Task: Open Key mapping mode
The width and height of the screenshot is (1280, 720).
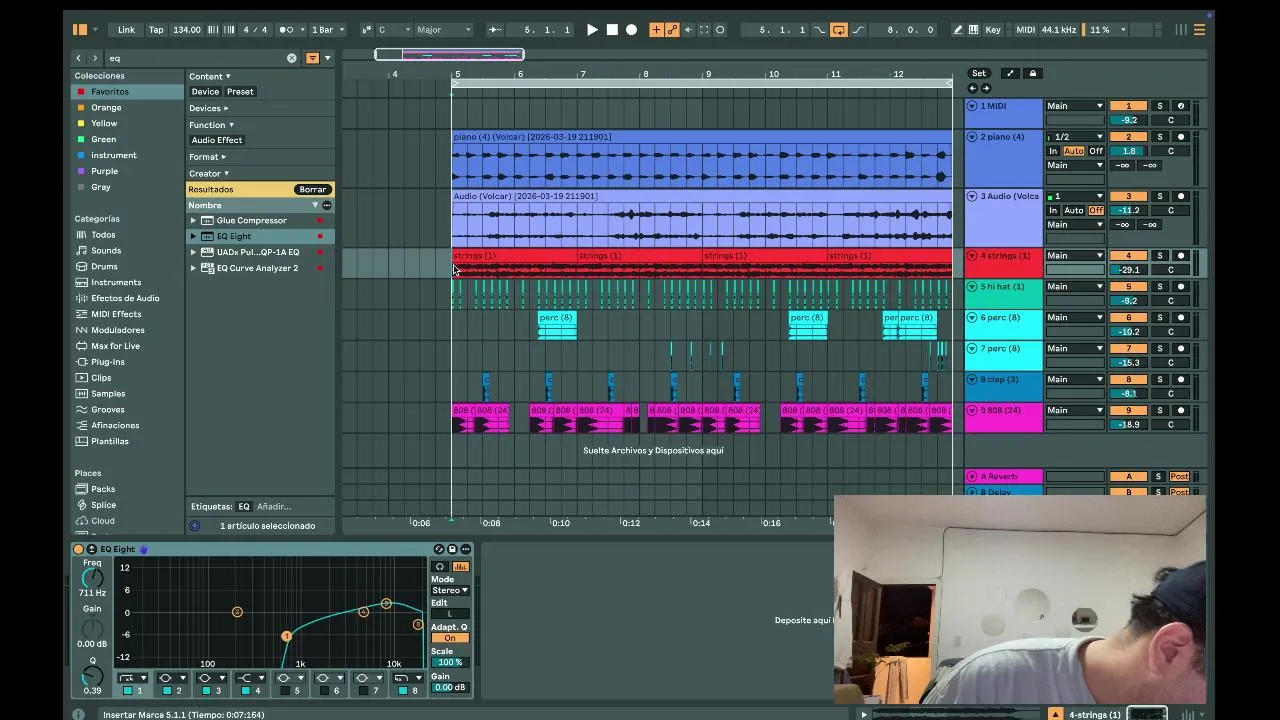Action: click(993, 30)
